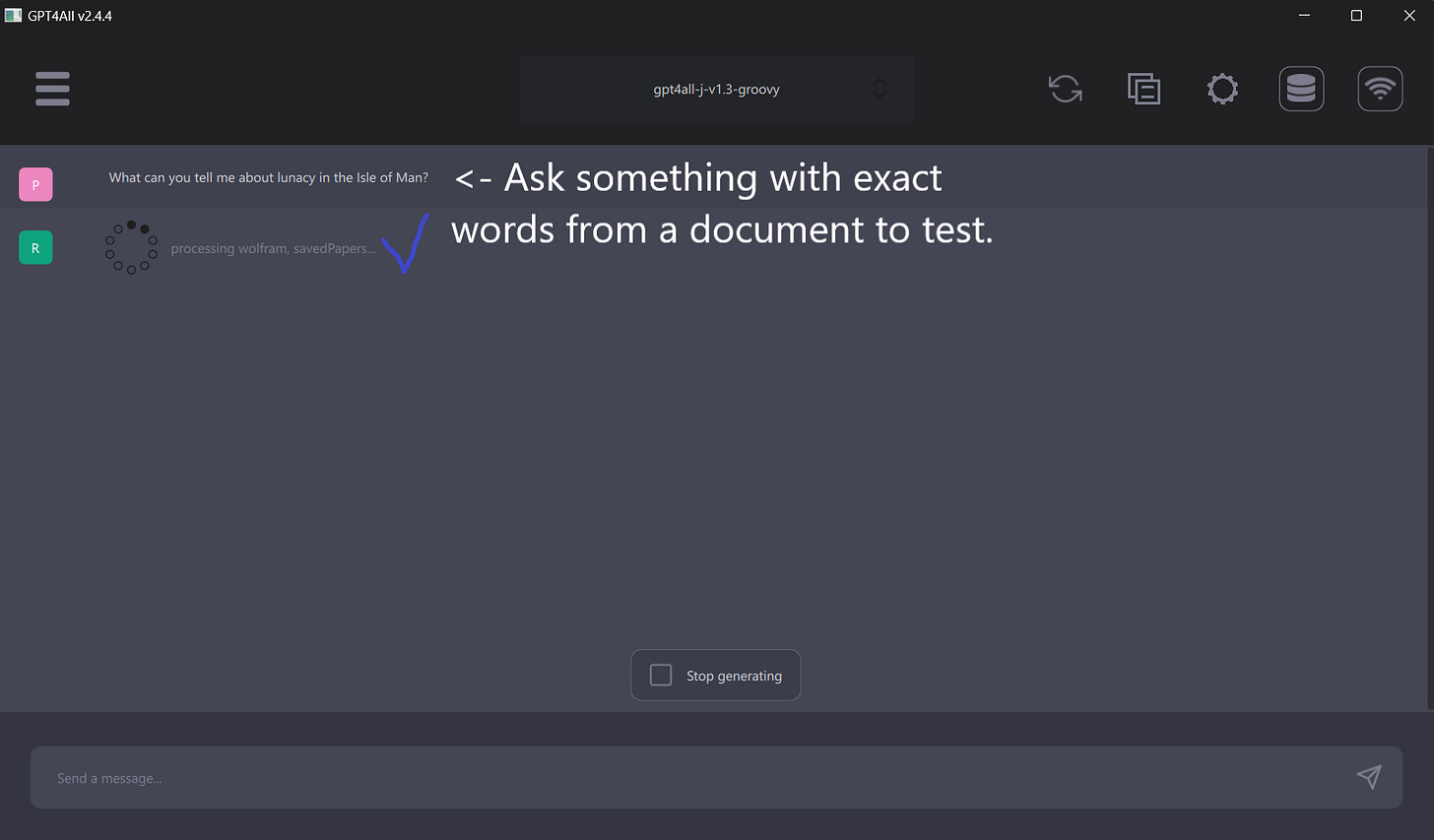The image size is (1434, 840).
Task: Open the hamburger menu drawer
Action: [x=52, y=89]
